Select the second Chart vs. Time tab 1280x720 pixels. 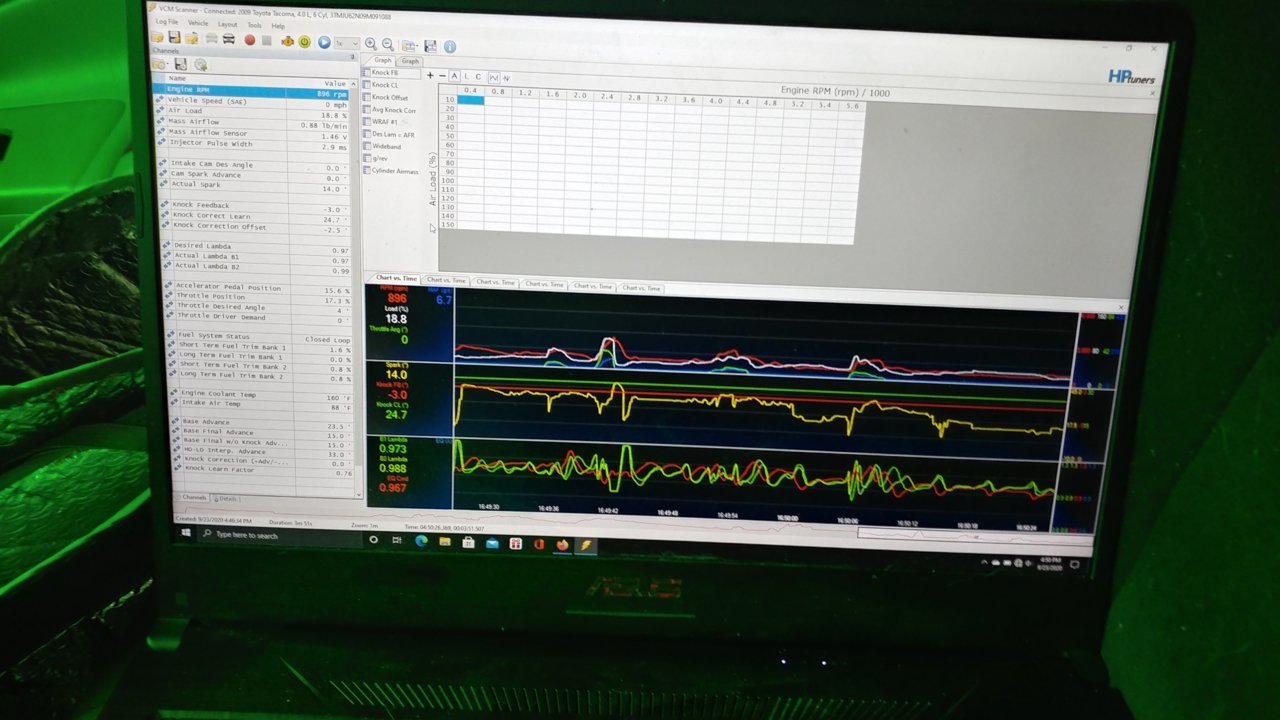click(446, 280)
